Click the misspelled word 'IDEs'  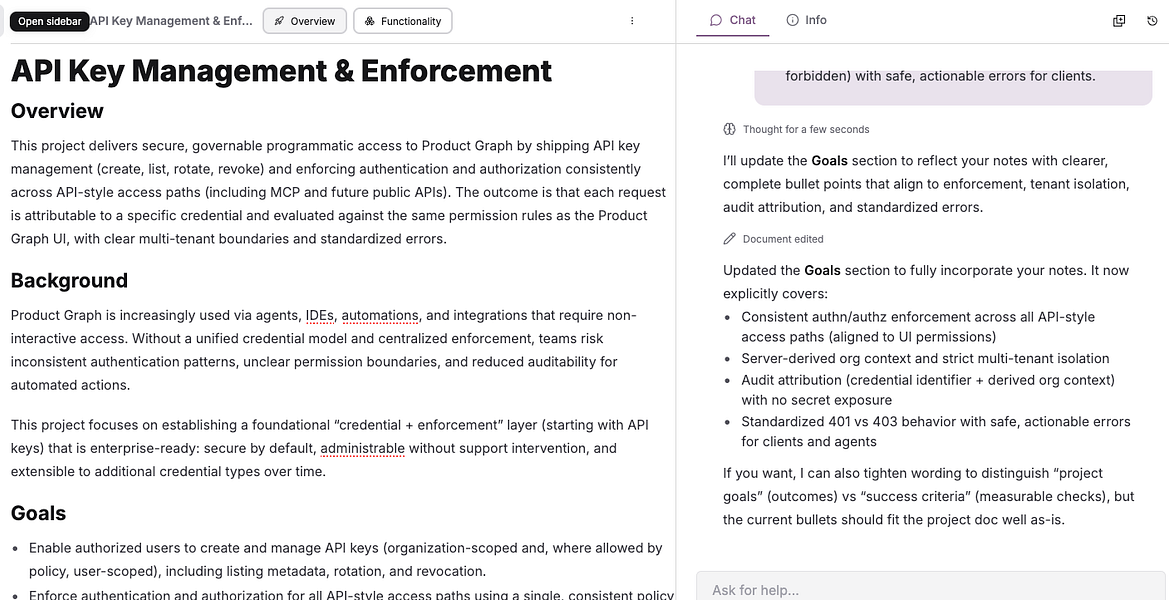[320, 315]
